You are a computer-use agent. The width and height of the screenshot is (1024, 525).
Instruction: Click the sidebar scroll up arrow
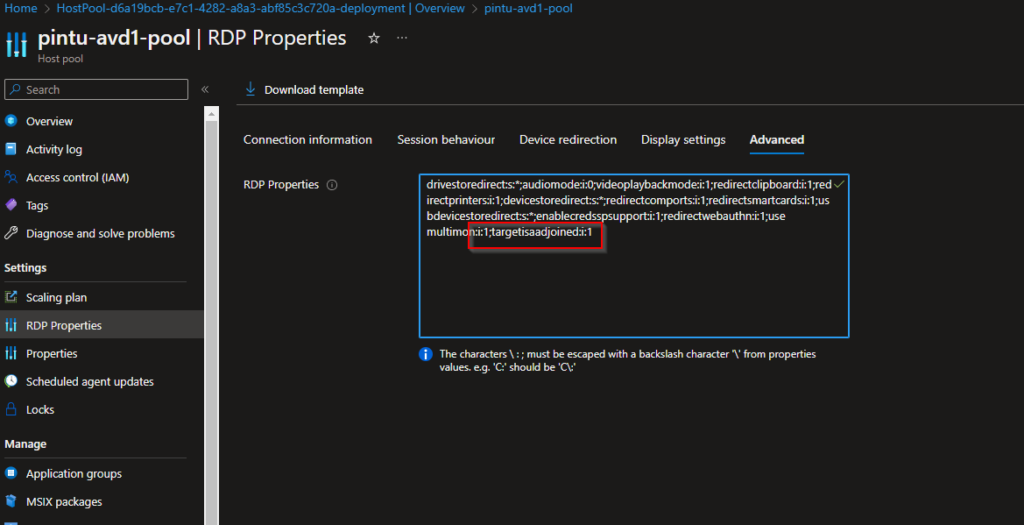[211, 114]
